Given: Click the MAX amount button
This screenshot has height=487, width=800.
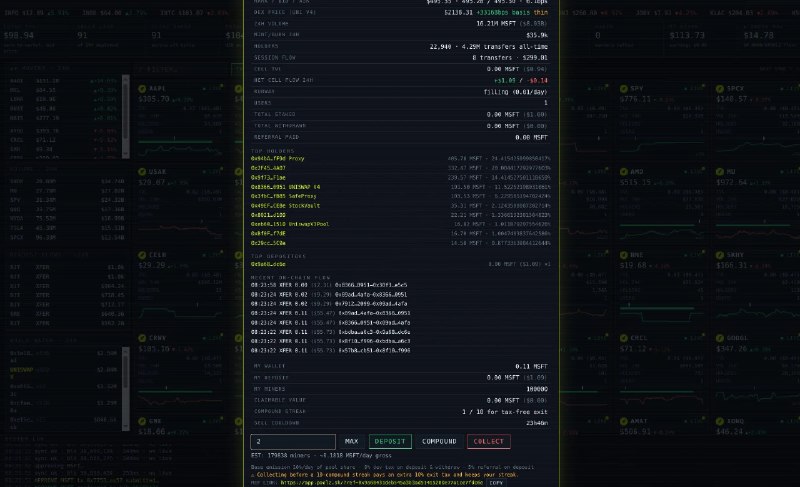Looking at the screenshot, I should pos(352,442).
